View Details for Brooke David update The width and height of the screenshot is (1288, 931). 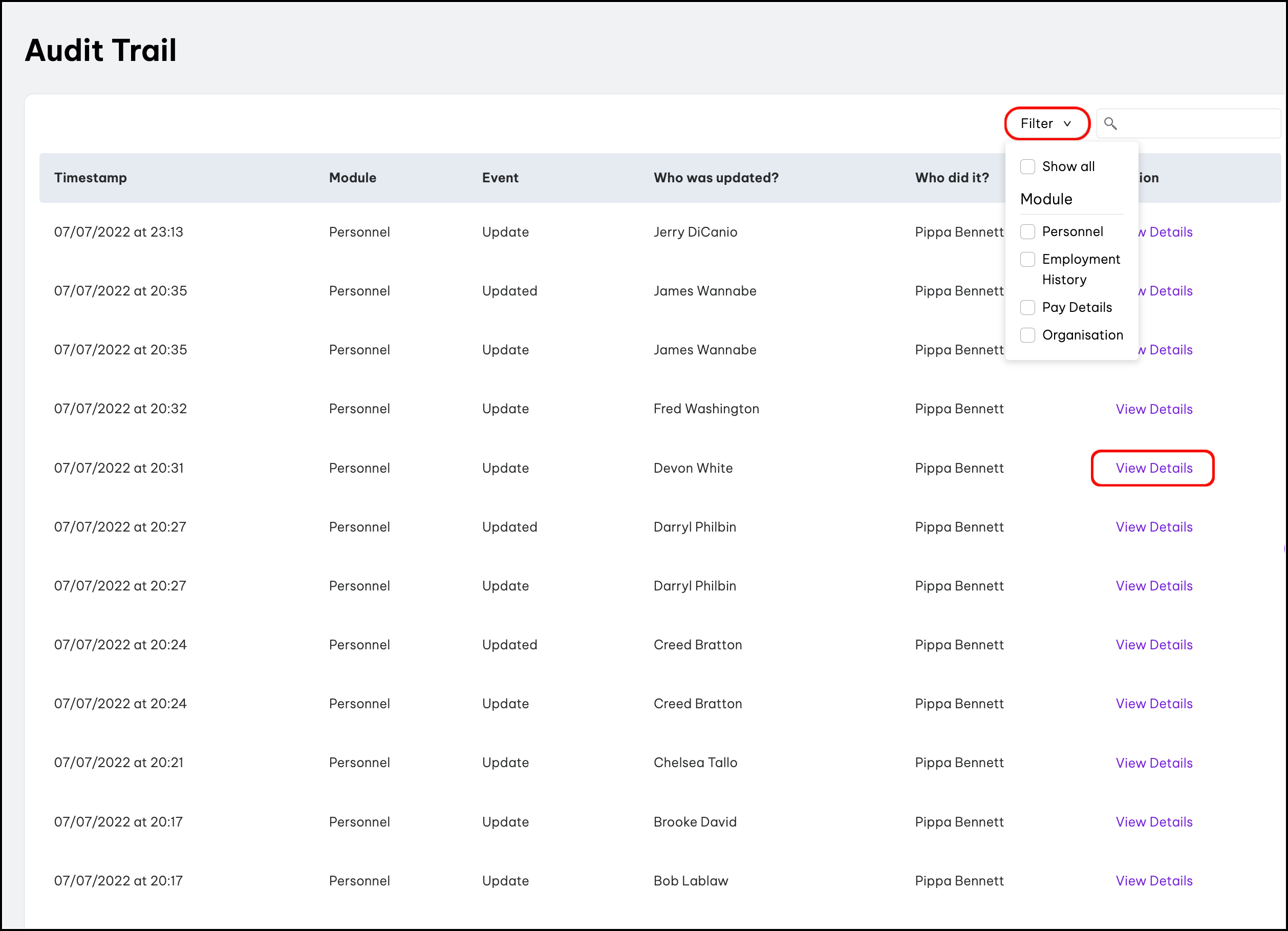(x=1153, y=822)
